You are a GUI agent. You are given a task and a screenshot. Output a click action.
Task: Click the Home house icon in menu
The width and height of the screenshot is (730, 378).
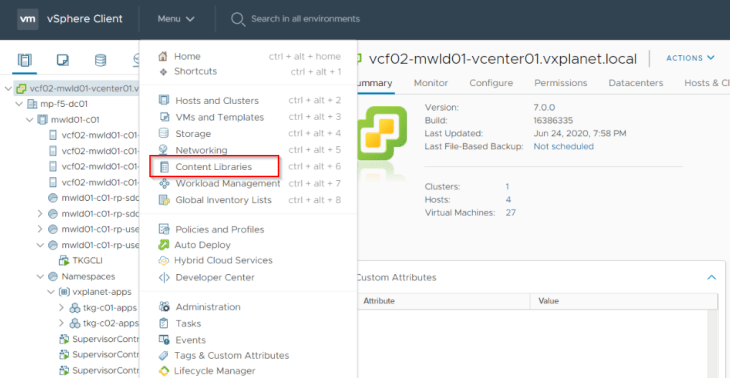(163, 56)
